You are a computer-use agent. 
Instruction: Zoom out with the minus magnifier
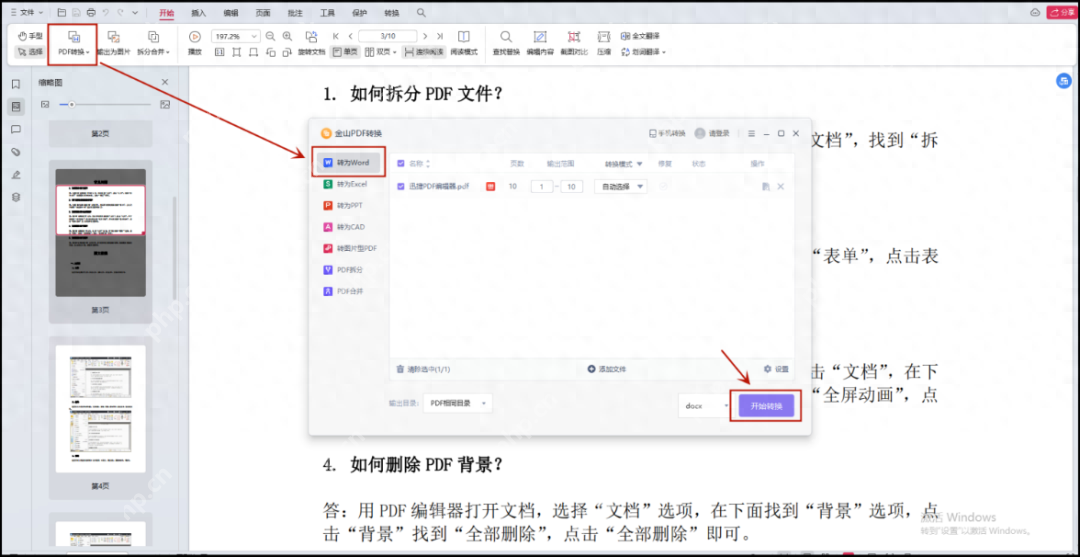270,36
